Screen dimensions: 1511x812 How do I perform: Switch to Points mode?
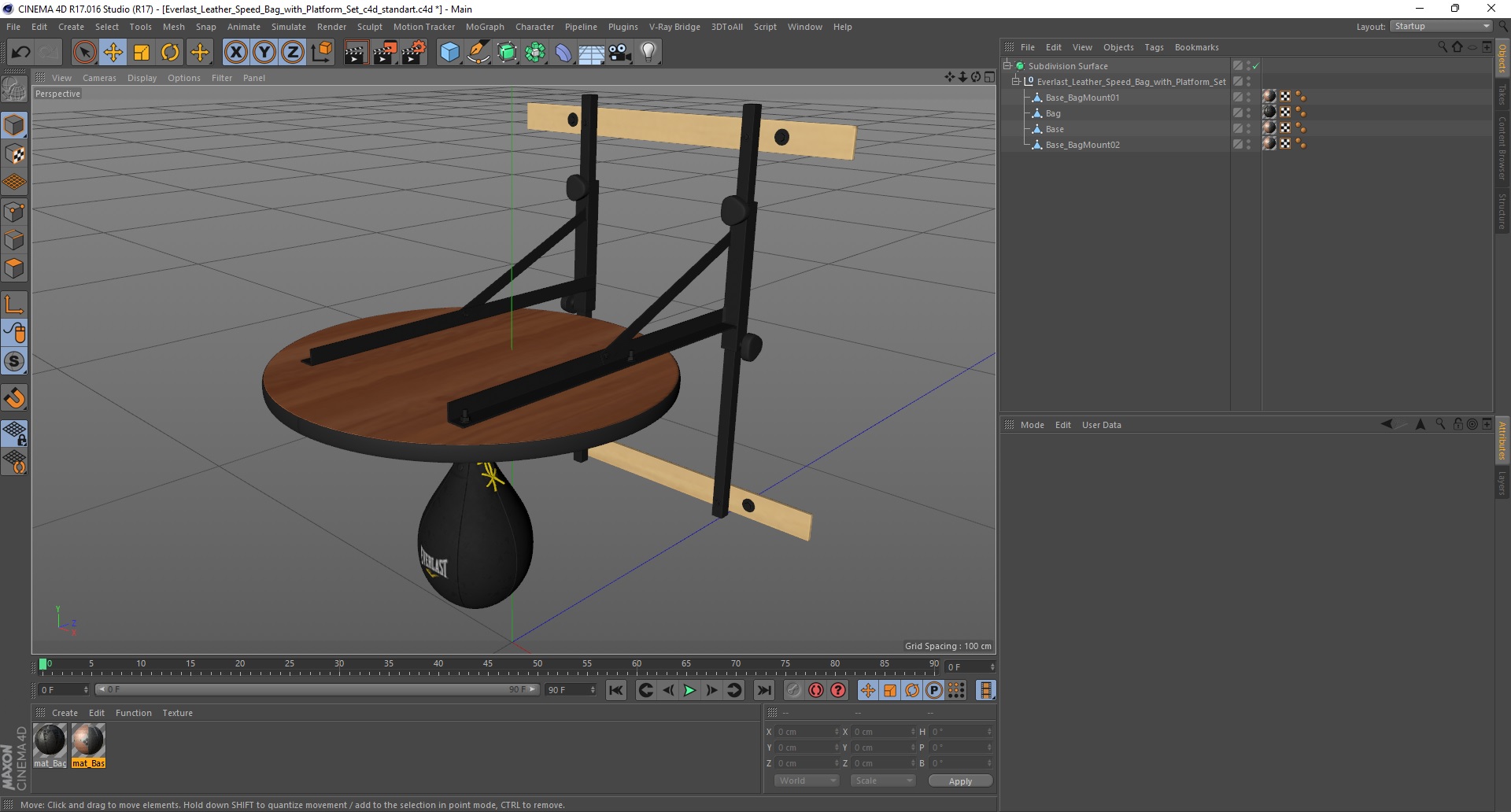(x=14, y=212)
